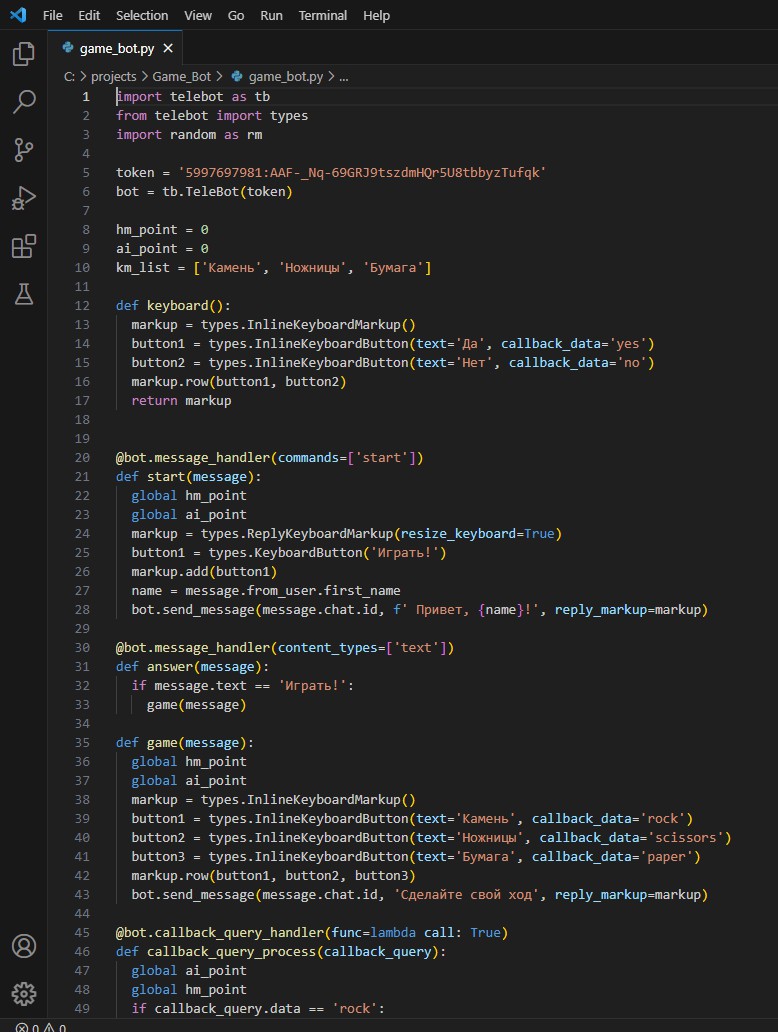Click 'return markup' on line 17

click(181, 400)
